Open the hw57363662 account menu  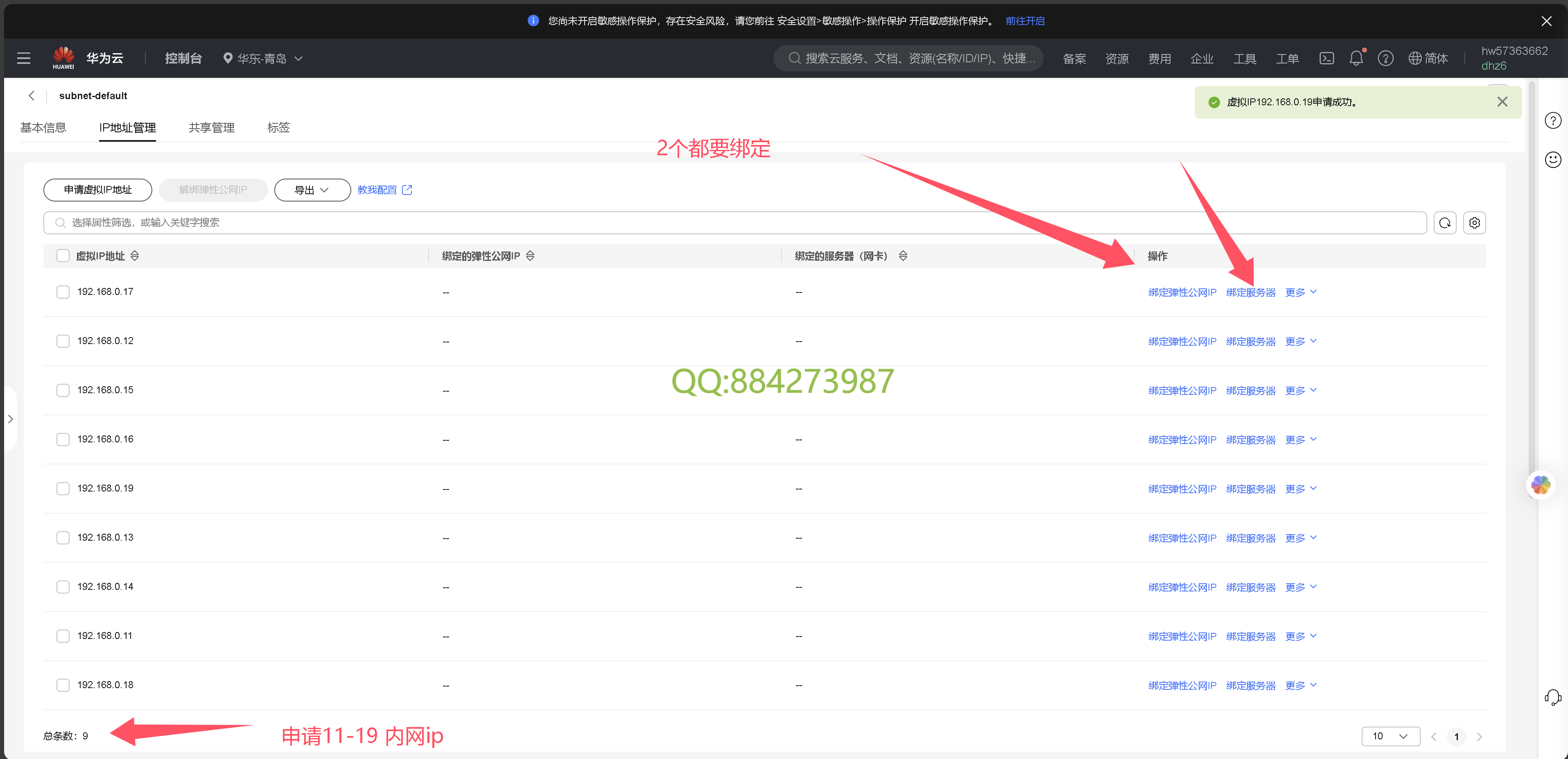coord(1514,59)
